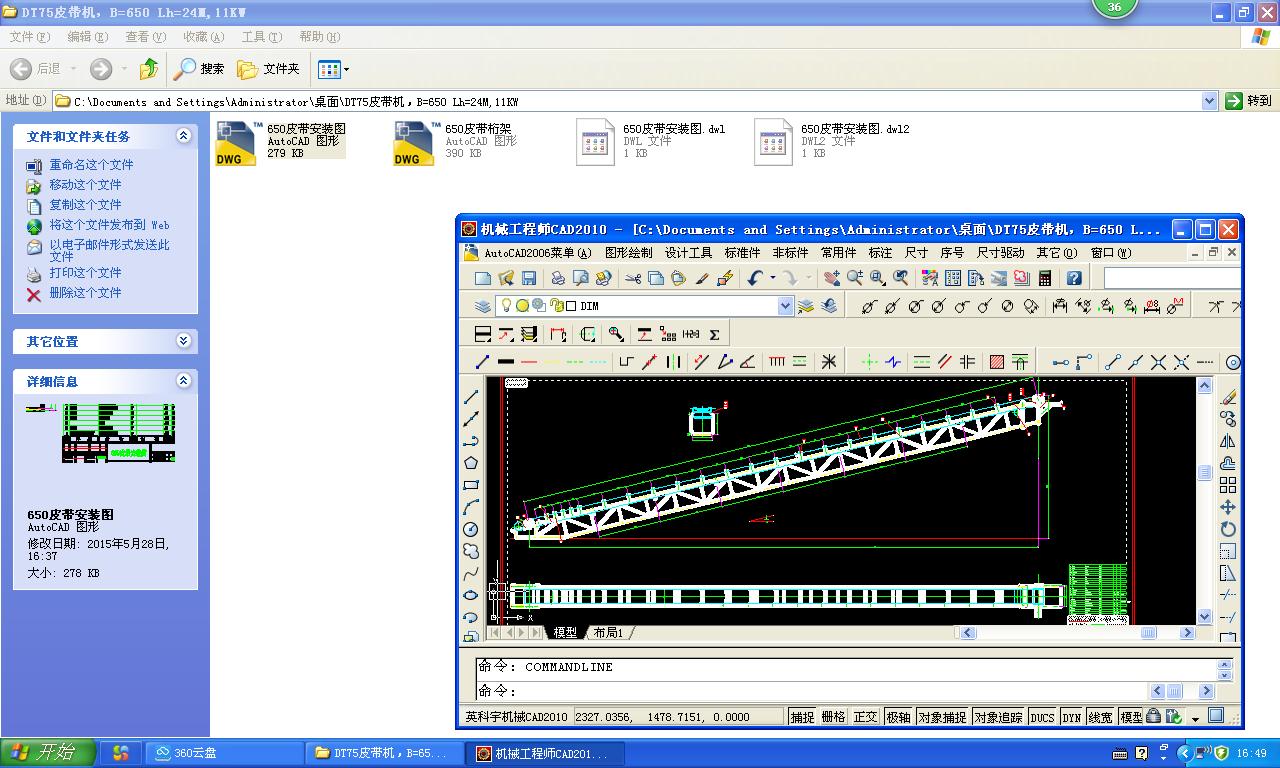The image size is (1280, 768).
Task: Click the Undo arrow icon
Action: point(756,277)
